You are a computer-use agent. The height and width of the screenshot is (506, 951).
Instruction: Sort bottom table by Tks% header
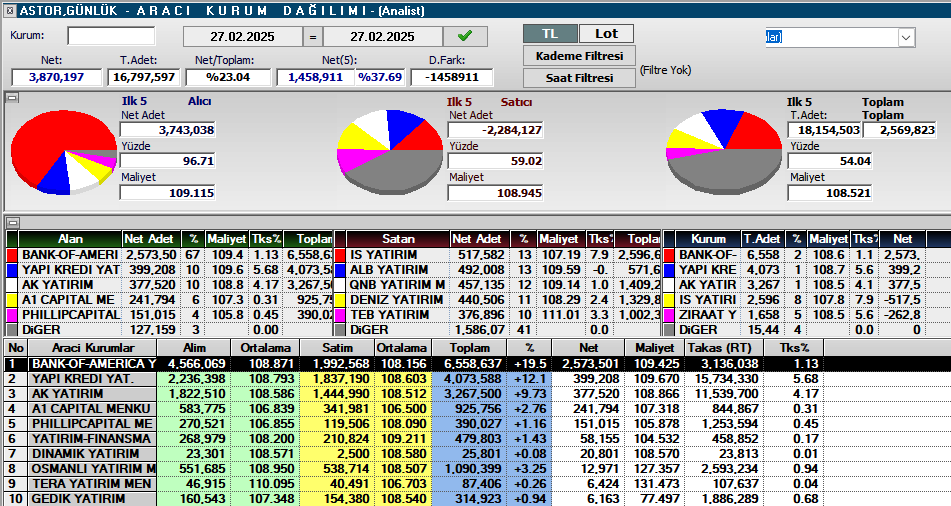pyautogui.click(x=795, y=348)
